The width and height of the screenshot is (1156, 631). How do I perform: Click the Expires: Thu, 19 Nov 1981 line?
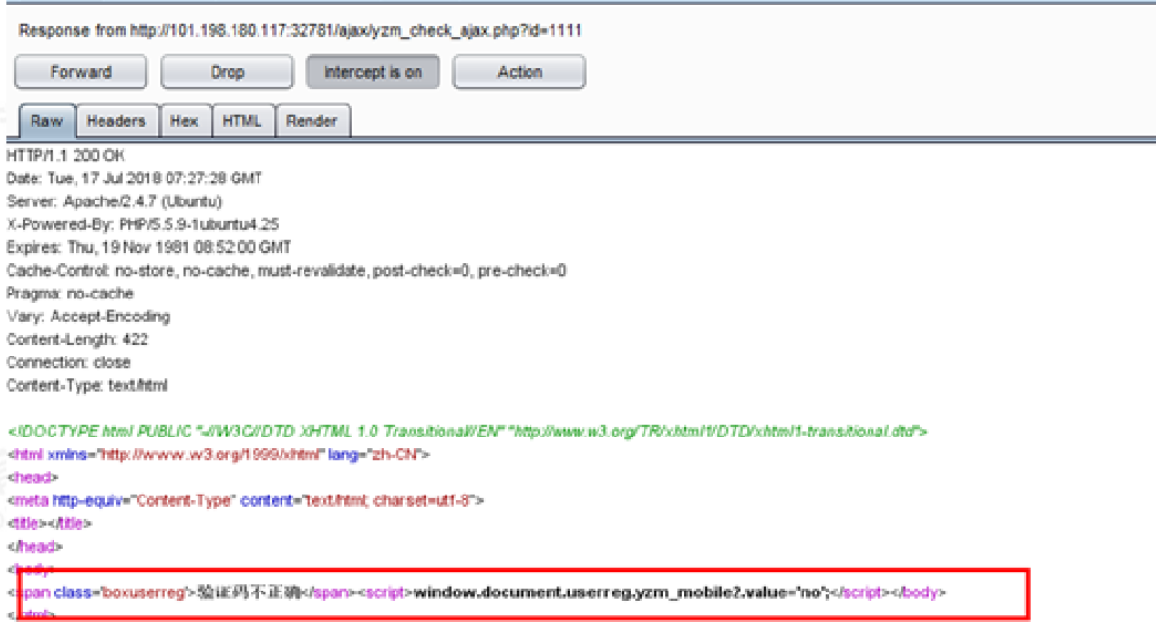pyautogui.click(x=149, y=247)
